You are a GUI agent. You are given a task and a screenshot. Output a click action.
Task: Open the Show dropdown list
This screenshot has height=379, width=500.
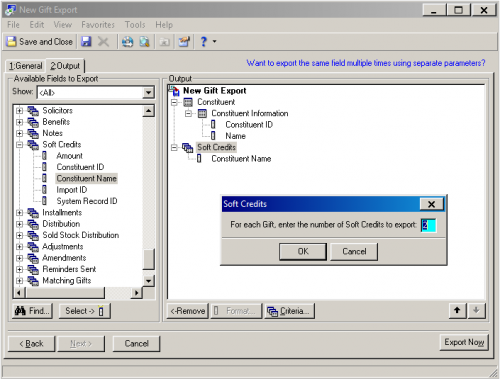coord(148,92)
